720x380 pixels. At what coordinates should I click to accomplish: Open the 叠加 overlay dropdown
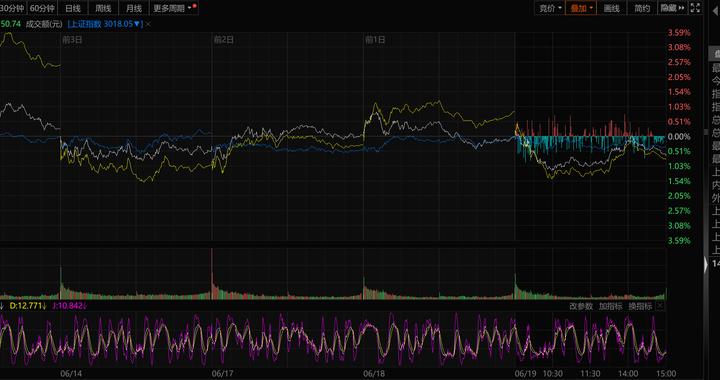[581, 8]
